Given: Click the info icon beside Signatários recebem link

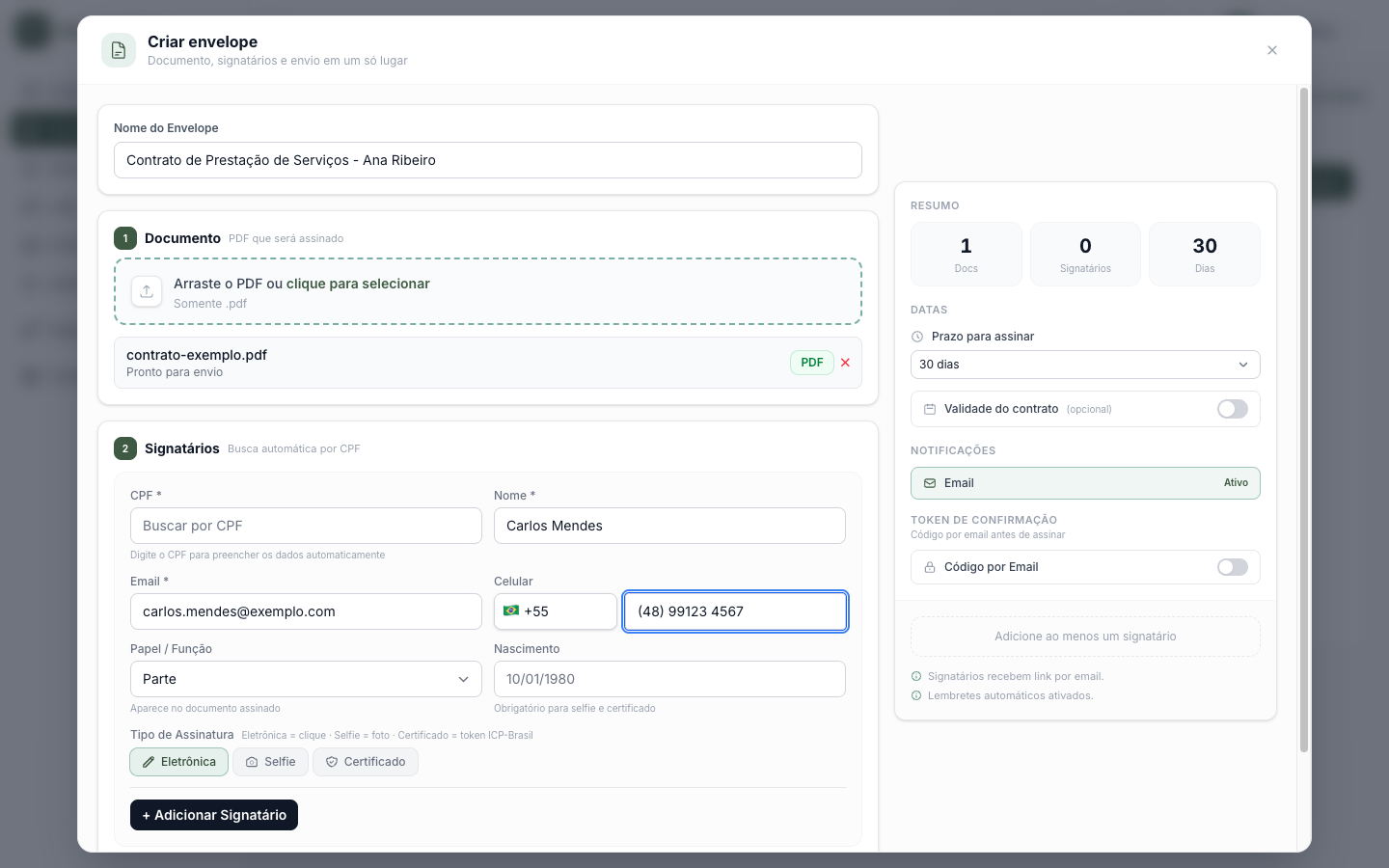Looking at the screenshot, I should pos(916,676).
